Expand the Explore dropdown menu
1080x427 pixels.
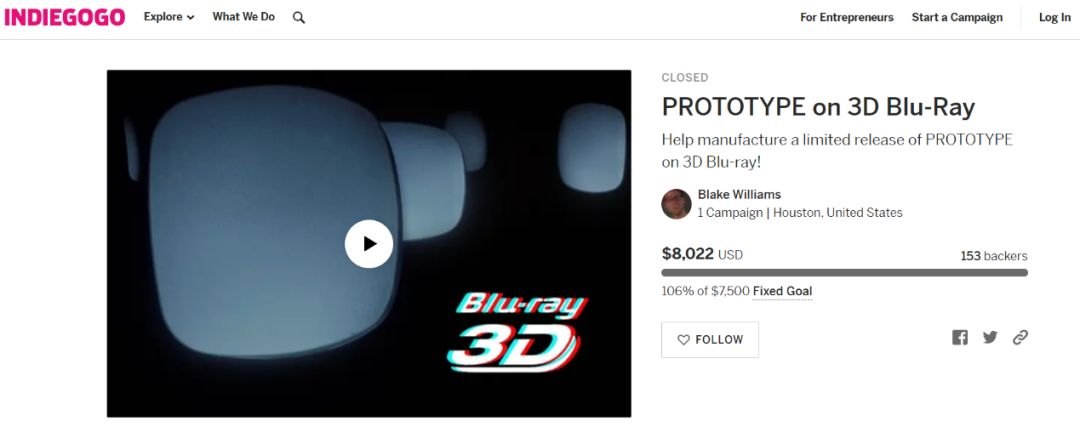point(169,17)
